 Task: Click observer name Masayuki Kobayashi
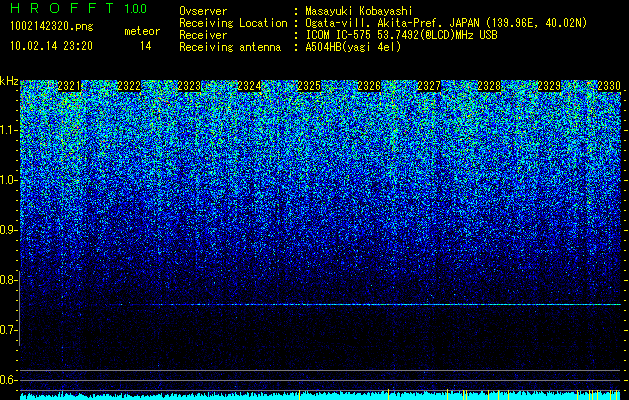359,11
